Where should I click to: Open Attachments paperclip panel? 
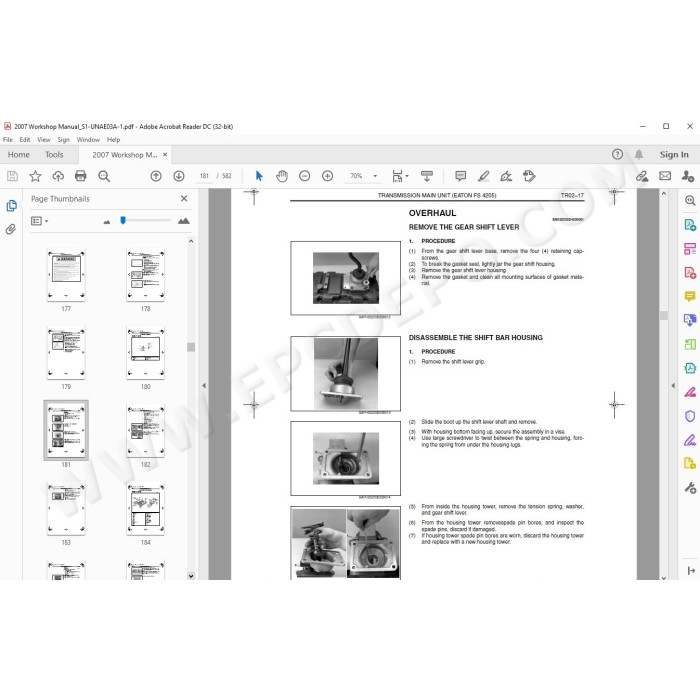click(11, 229)
